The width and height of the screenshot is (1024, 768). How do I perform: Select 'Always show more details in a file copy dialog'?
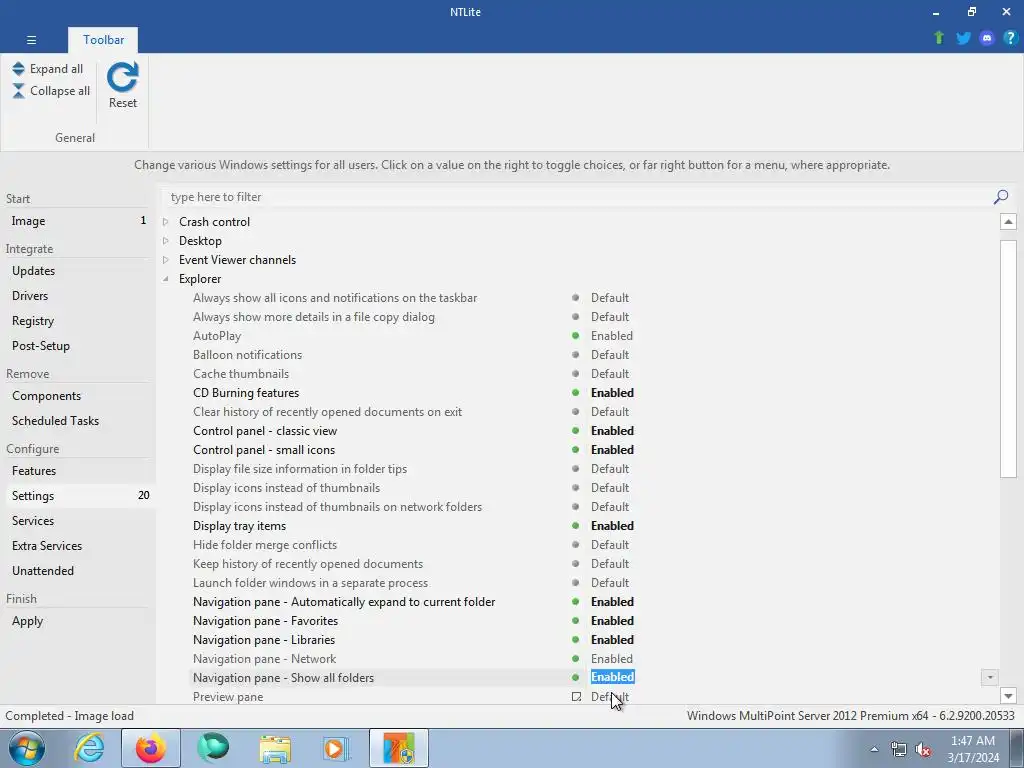[x=313, y=317]
